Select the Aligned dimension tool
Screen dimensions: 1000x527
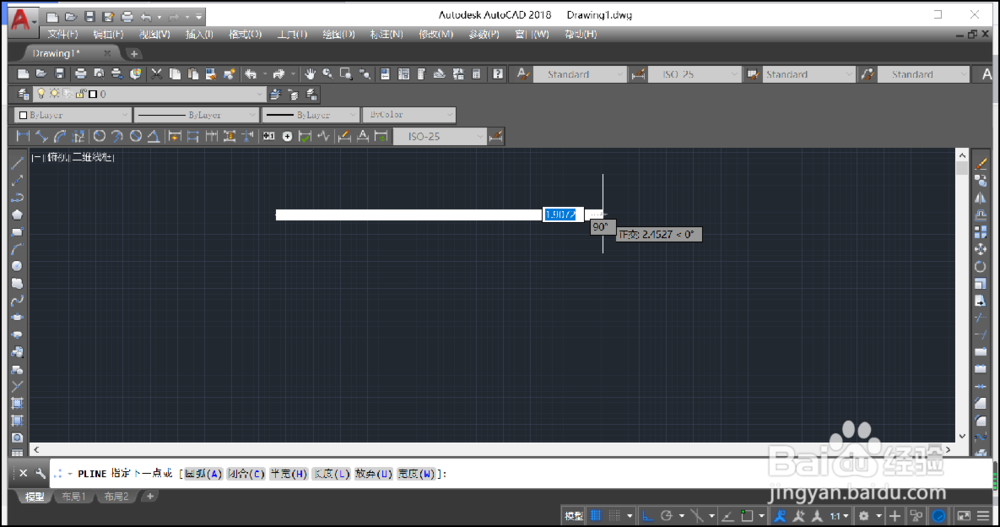[41, 136]
